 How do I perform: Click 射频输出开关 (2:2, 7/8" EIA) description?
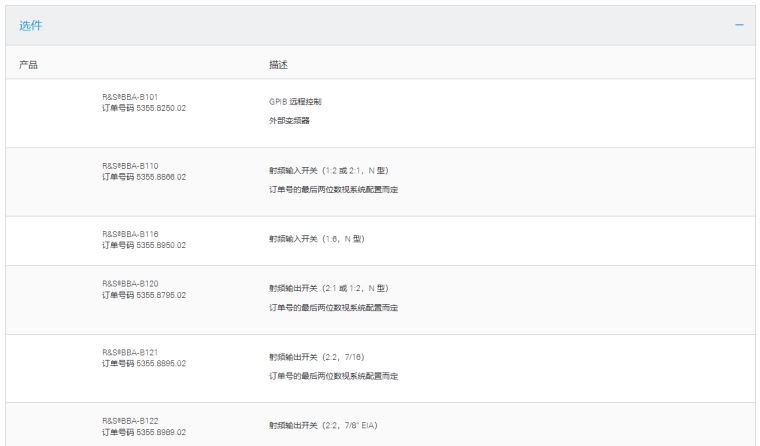[322, 427]
